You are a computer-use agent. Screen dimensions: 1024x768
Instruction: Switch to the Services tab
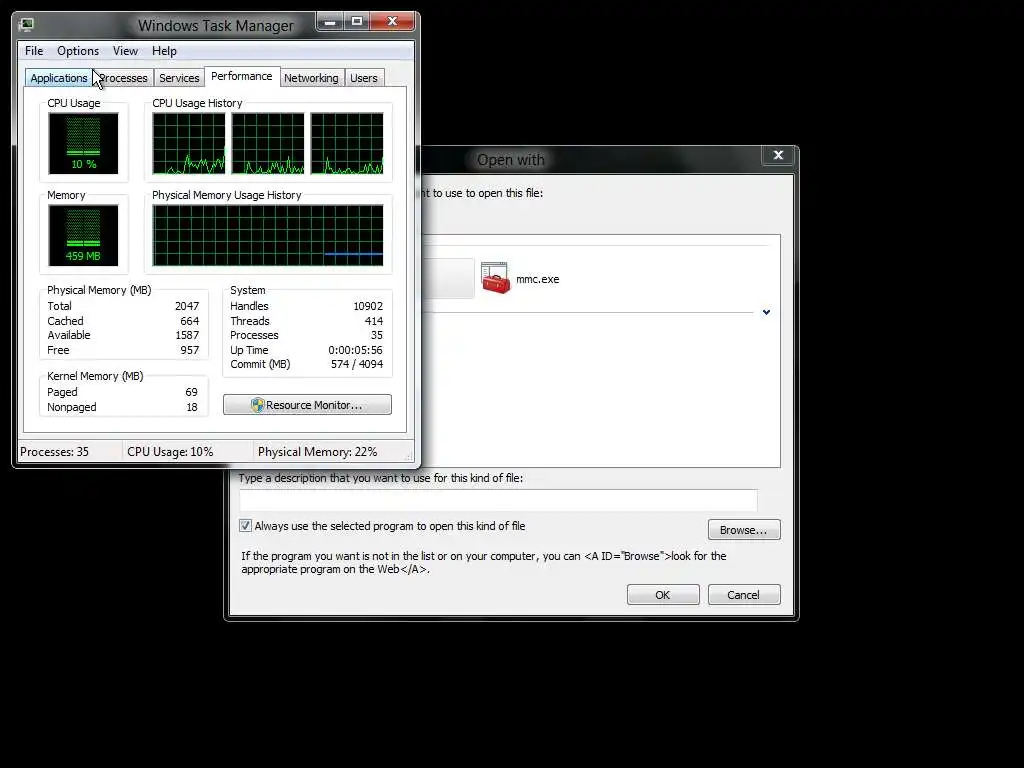[x=179, y=78]
